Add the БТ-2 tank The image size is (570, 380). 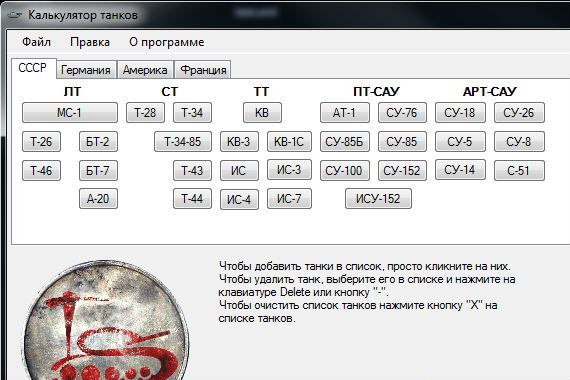98,141
